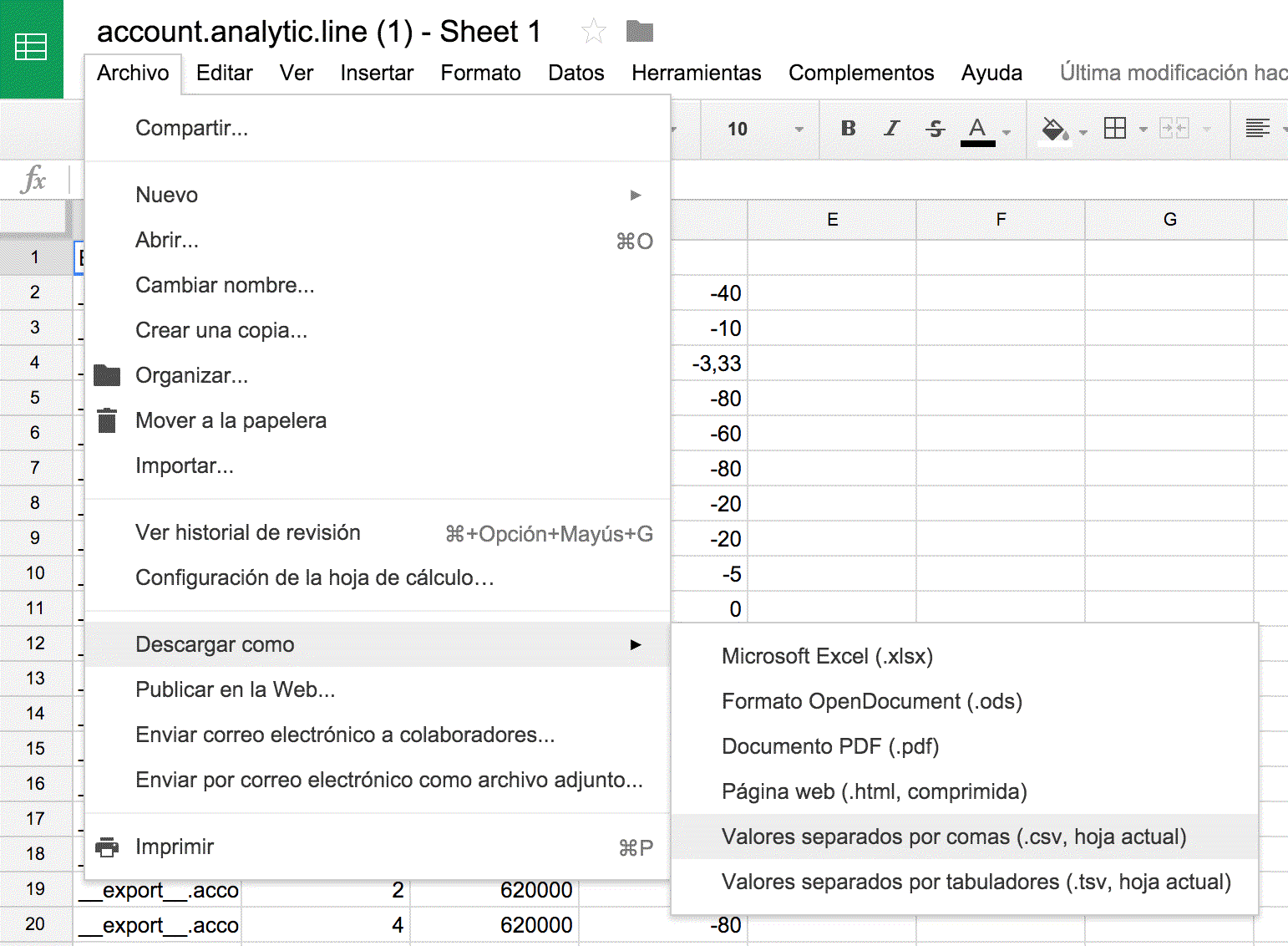Apply strikethrough formatting
The image size is (1288, 946).
coord(935,128)
